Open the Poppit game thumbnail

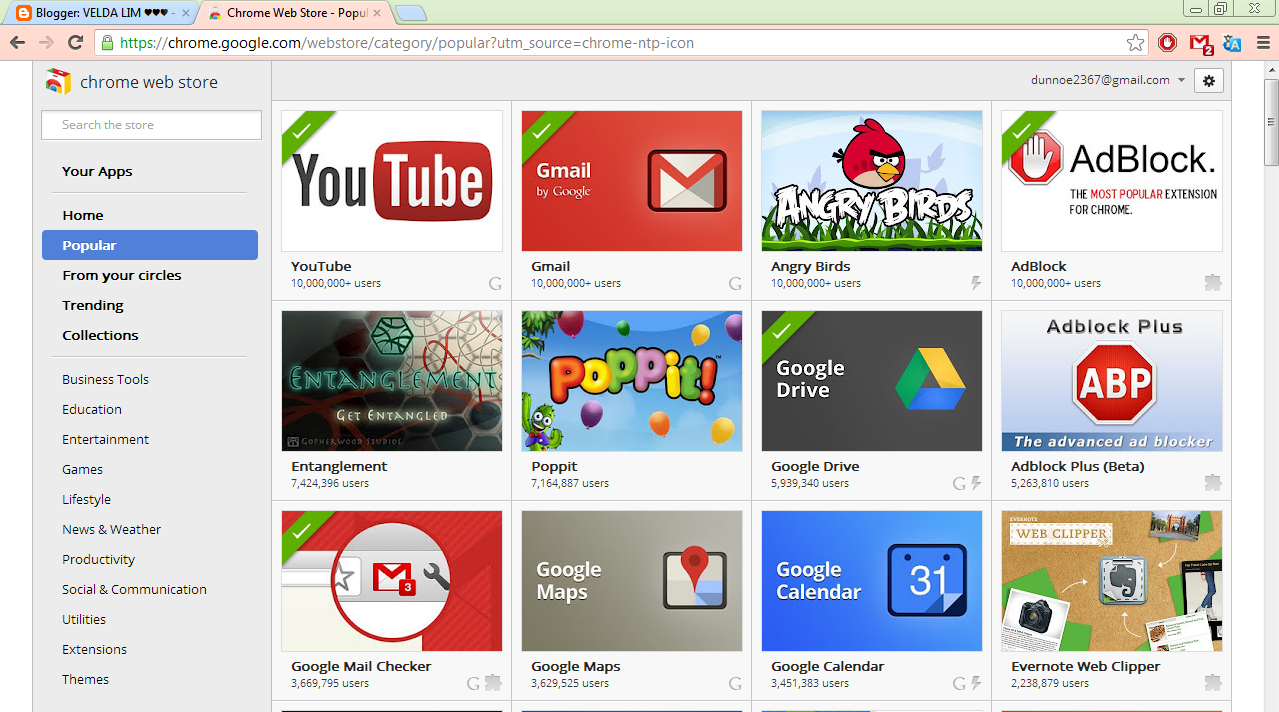(632, 381)
